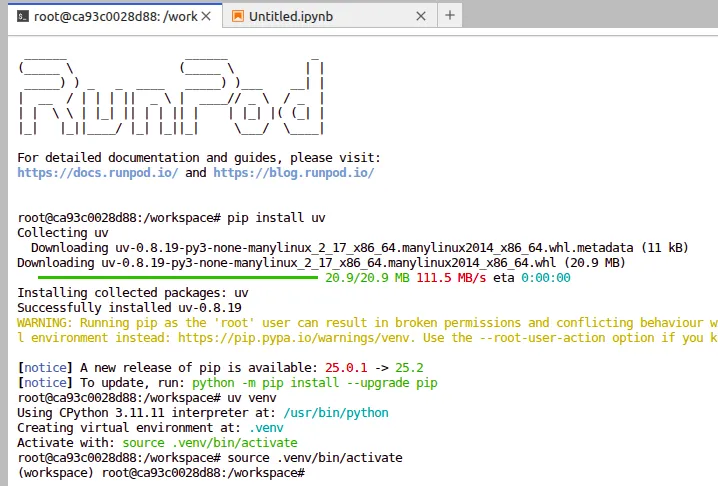Follow the blog.runpod.io link

click(293, 172)
